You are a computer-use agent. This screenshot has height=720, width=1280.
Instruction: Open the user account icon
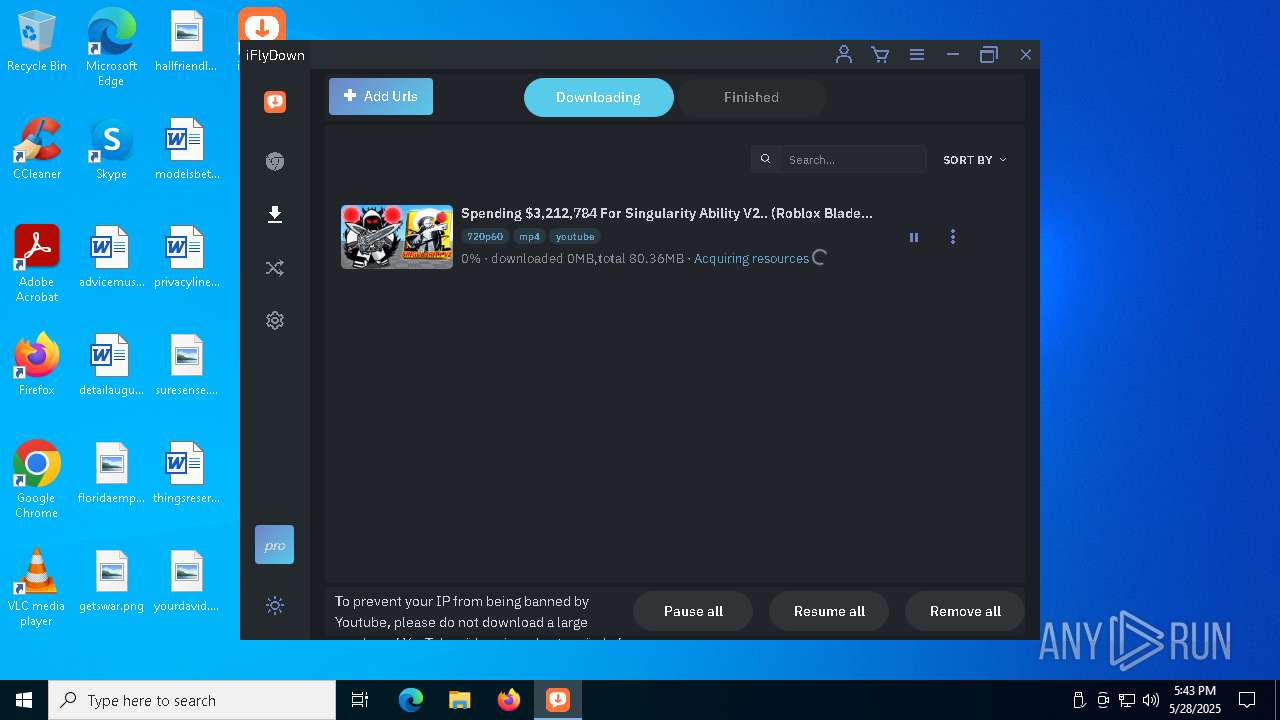[844, 55]
